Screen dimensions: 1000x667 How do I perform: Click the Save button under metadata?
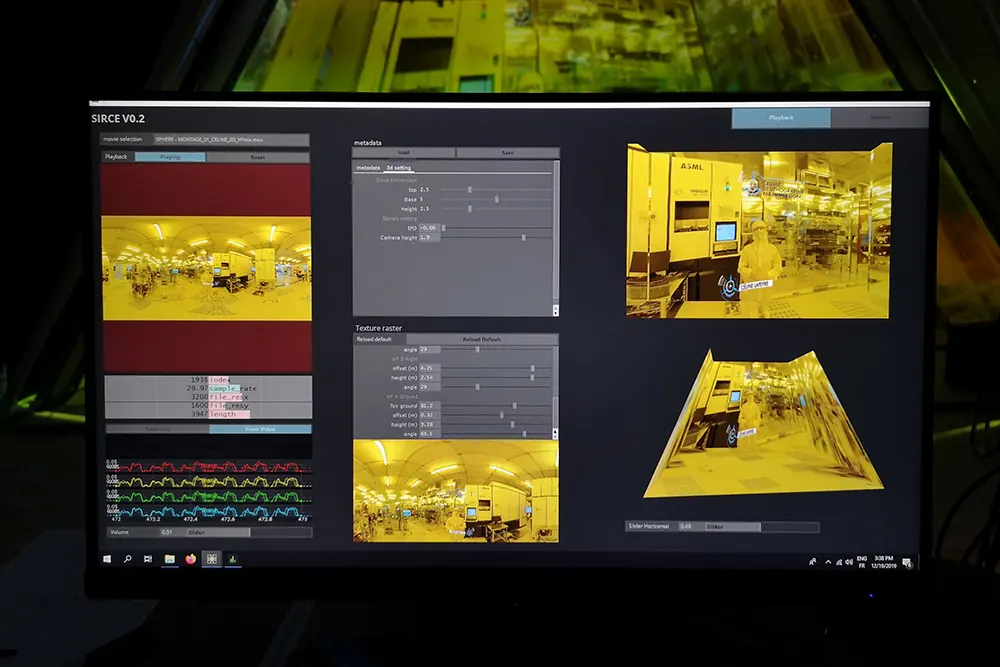tap(508, 152)
